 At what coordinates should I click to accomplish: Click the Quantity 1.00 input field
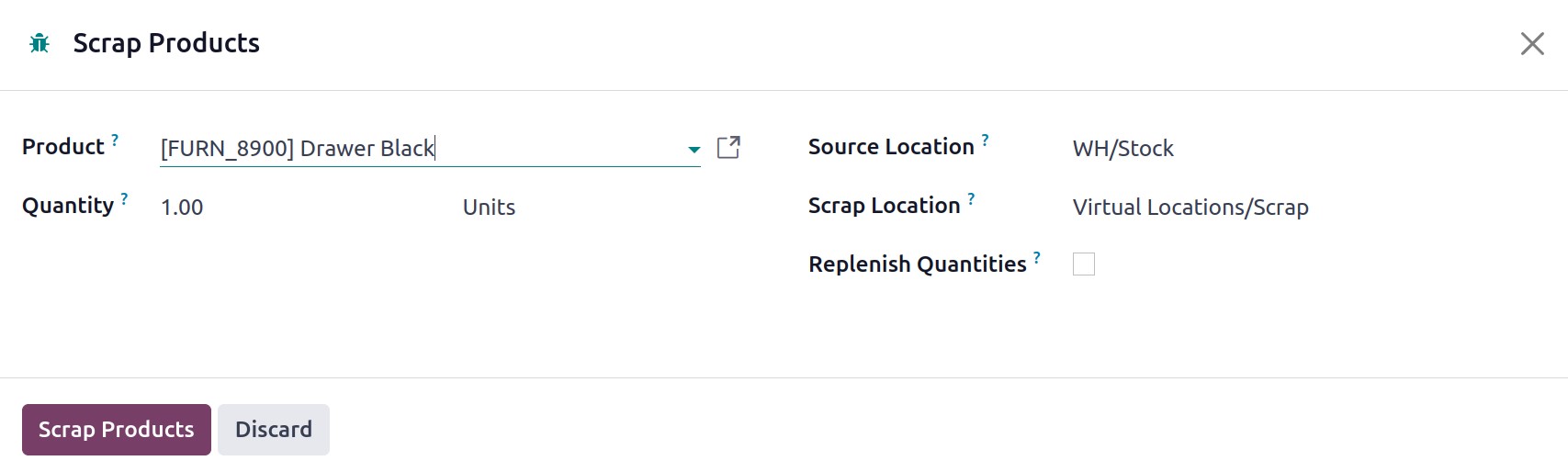click(x=304, y=208)
